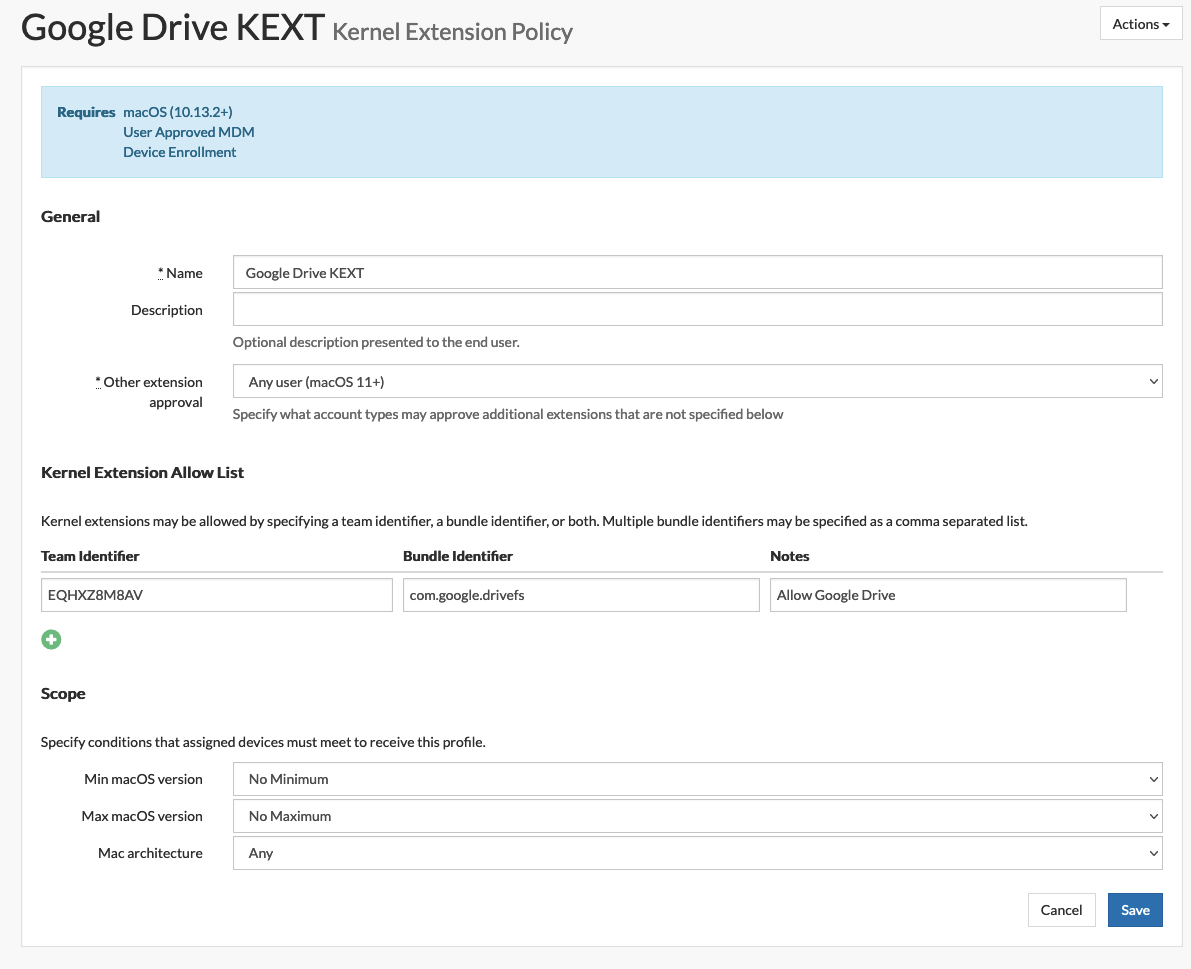1191x969 pixels.
Task: Open Other extension approval dropdown
Action: pyautogui.click(x=697, y=381)
